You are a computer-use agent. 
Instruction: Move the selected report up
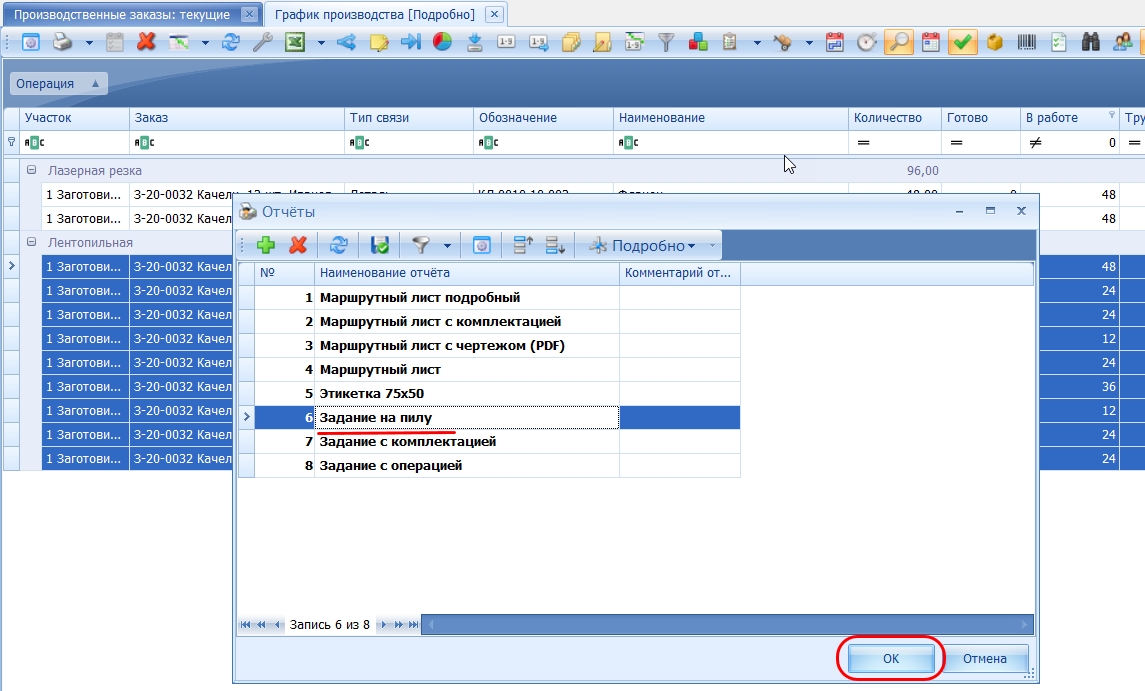(523, 245)
